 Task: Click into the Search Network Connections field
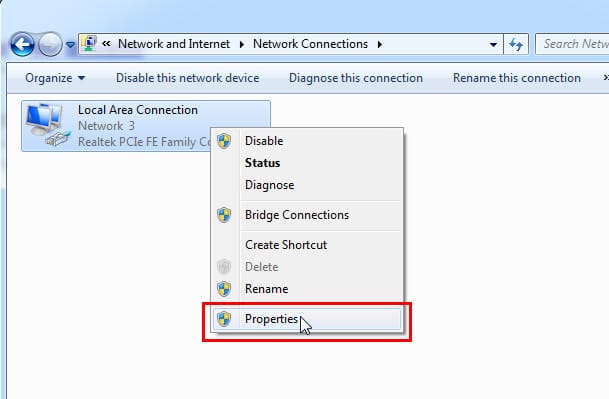572,44
